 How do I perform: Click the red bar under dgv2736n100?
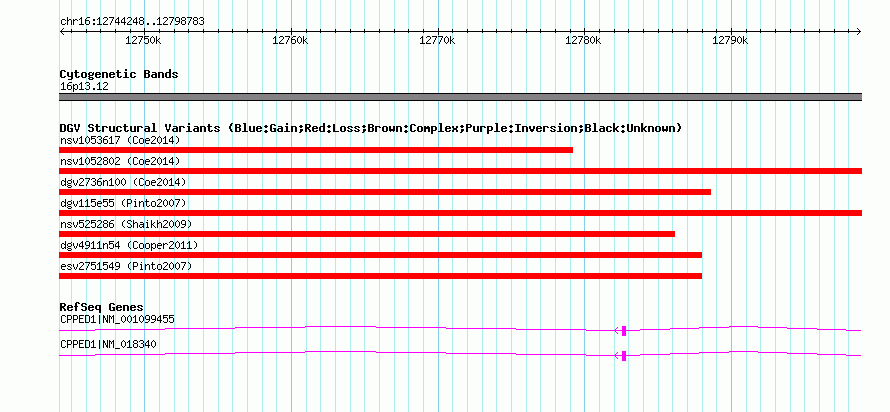point(385,192)
